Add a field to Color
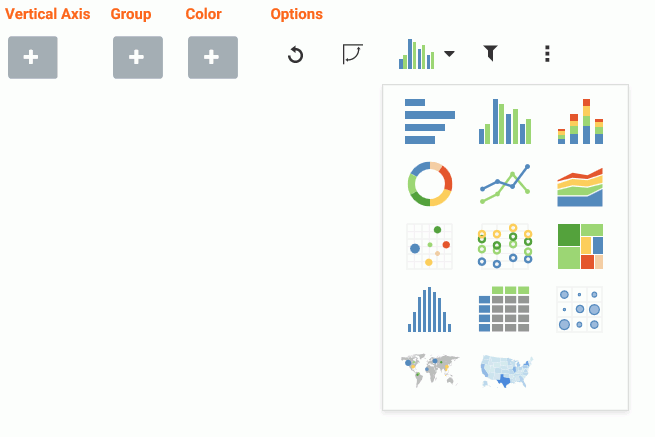The width and height of the screenshot is (655, 437). tap(213, 57)
